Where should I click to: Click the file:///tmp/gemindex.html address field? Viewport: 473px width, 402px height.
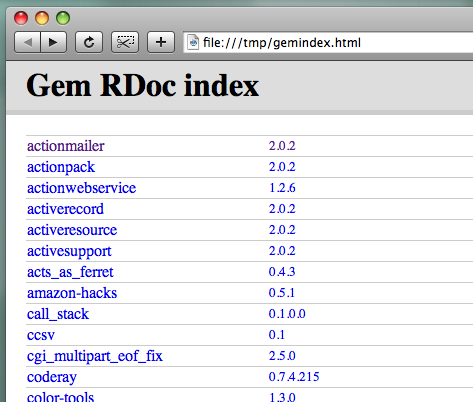(x=328, y=43)
